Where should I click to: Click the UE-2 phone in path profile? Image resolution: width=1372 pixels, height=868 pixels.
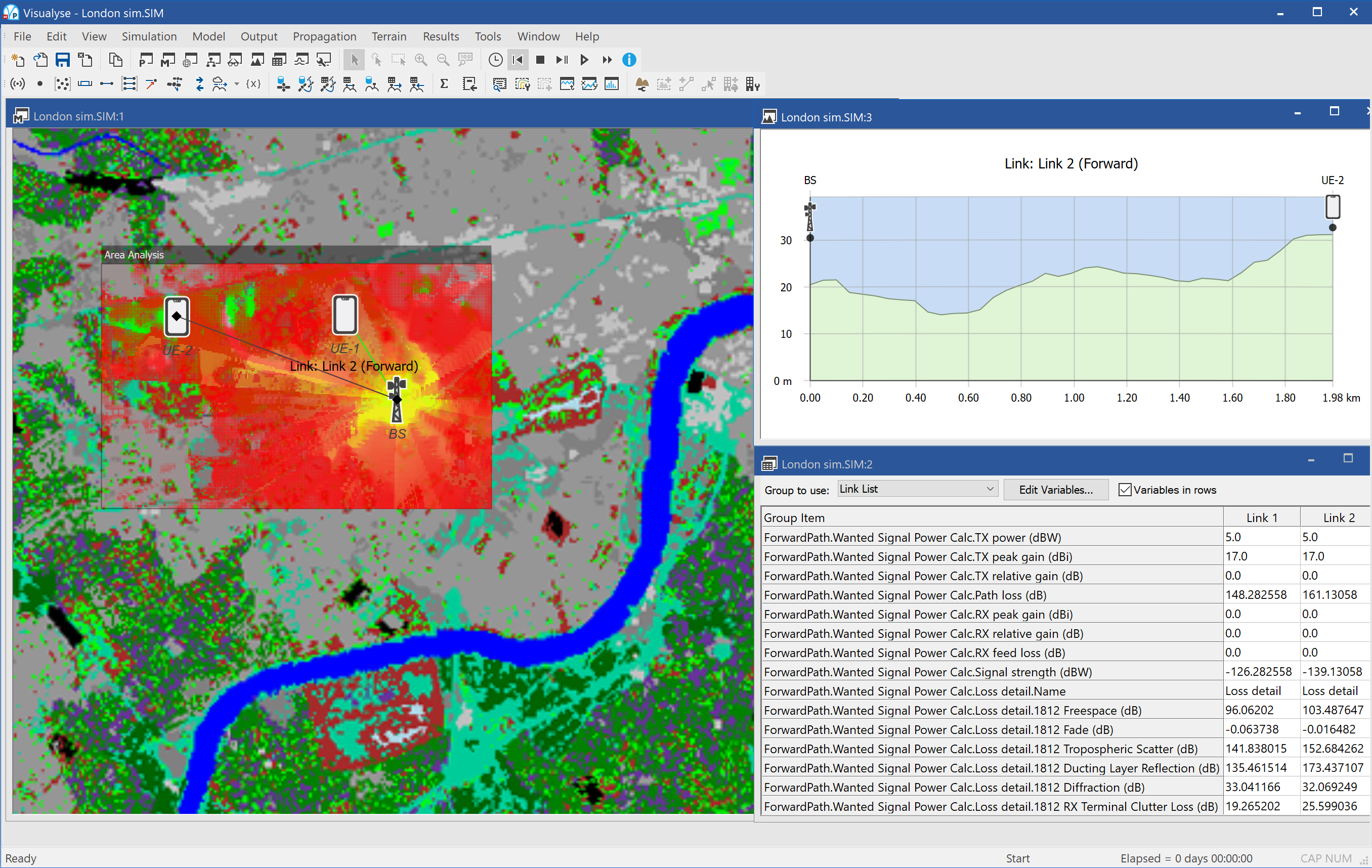point(1333,207)
